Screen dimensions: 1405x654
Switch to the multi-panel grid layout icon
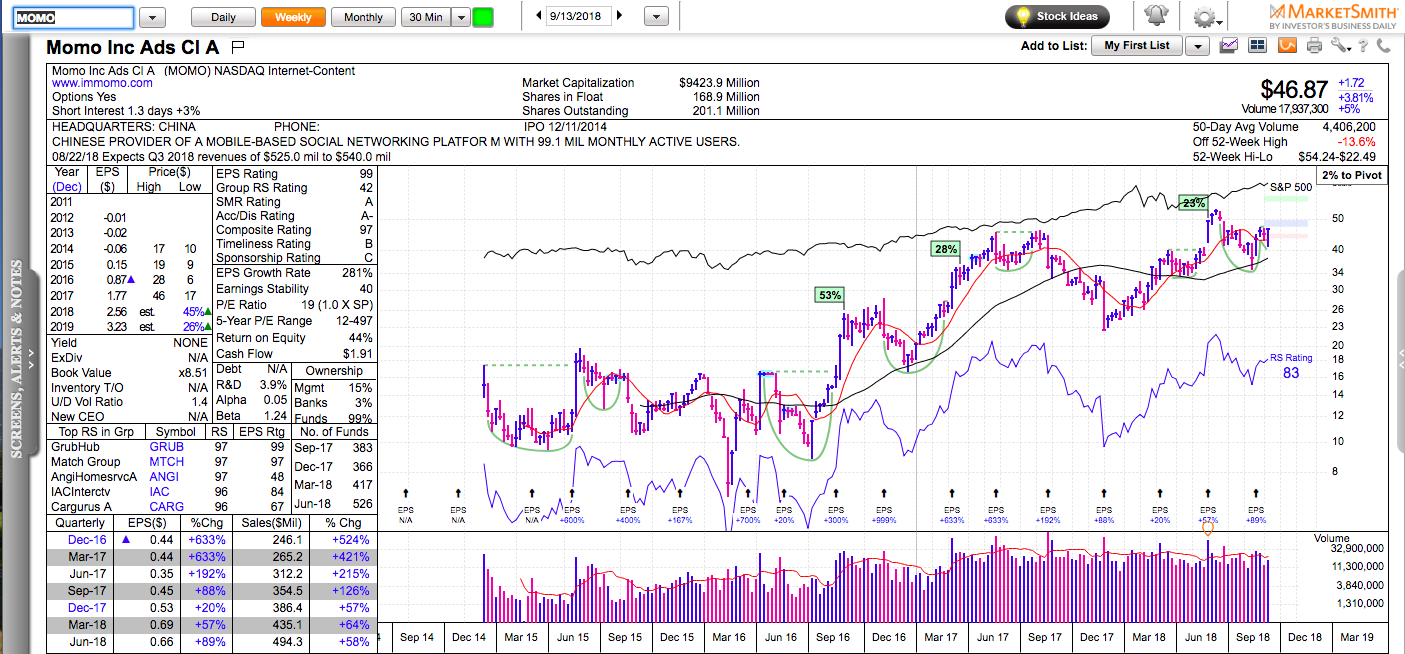[x=1257, y=46]
